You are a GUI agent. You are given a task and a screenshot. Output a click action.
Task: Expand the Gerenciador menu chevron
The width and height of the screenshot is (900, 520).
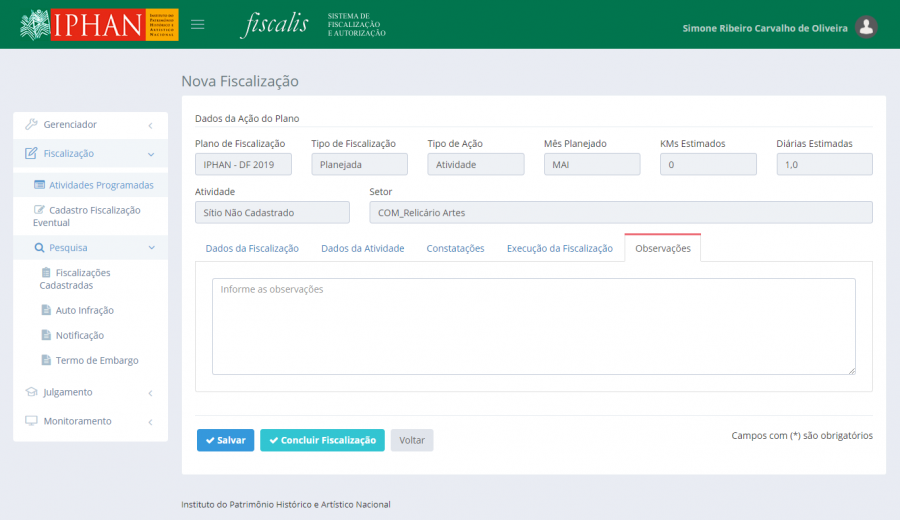150,125
